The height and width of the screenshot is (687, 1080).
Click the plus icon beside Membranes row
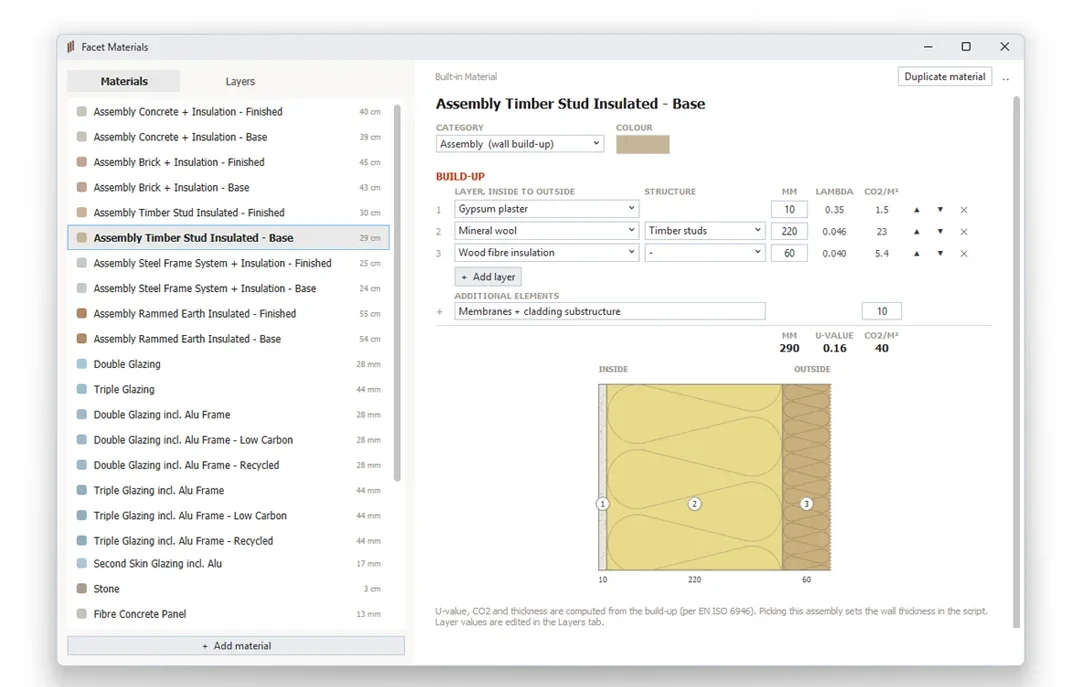[439, 311]
